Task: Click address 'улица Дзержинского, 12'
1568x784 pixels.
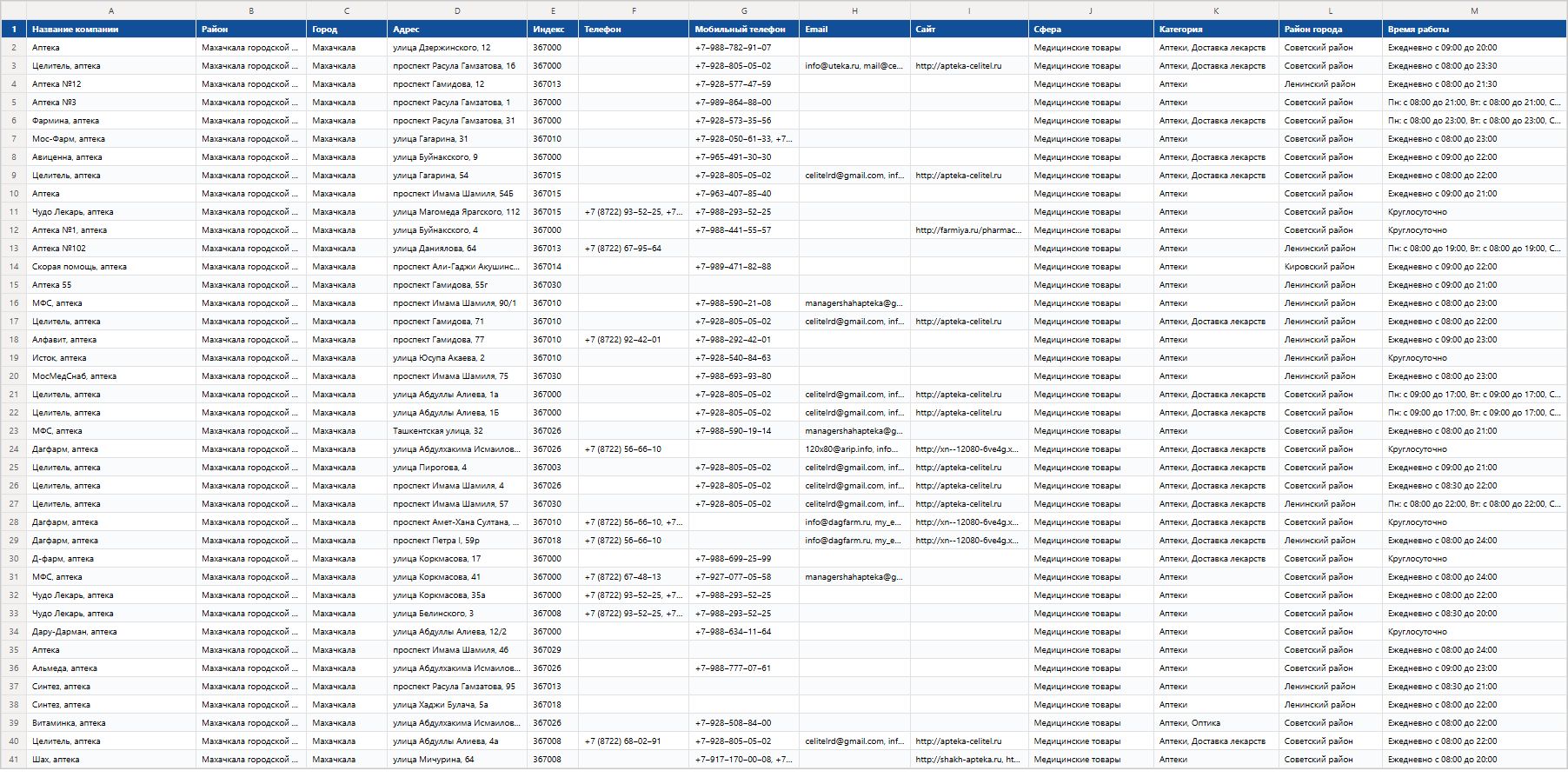Action: [457, 48]
